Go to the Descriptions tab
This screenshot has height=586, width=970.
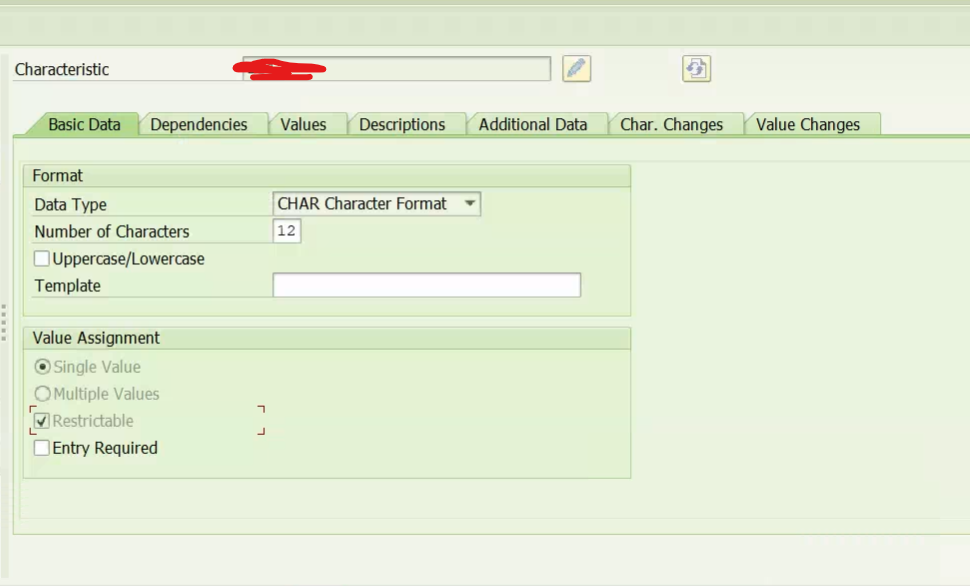click(402, 125)
